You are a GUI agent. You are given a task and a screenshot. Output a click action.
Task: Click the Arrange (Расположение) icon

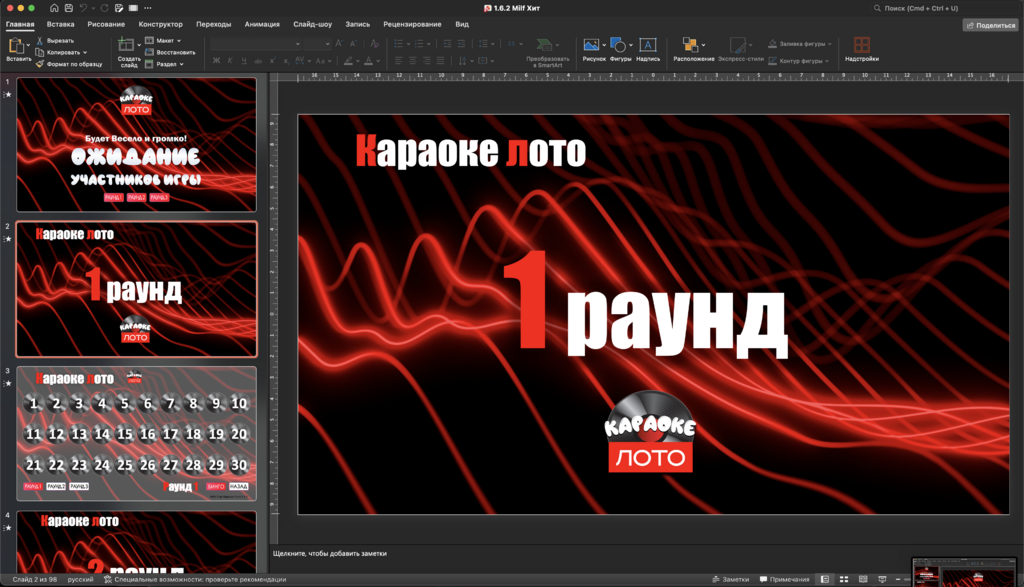tap(690, 44)
